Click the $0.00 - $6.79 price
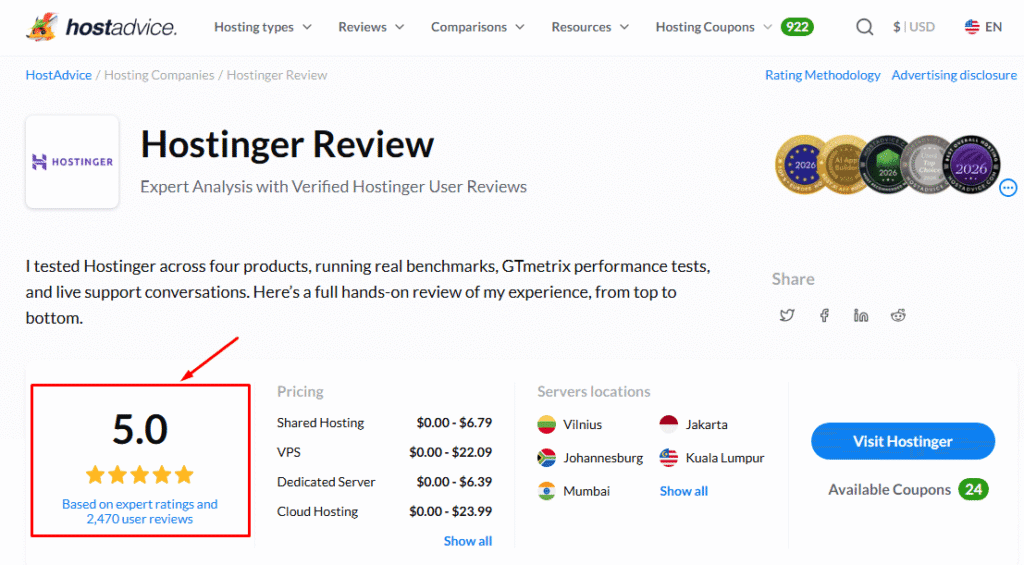Screen dimensions: 1024x565 [x=455, y=423]
